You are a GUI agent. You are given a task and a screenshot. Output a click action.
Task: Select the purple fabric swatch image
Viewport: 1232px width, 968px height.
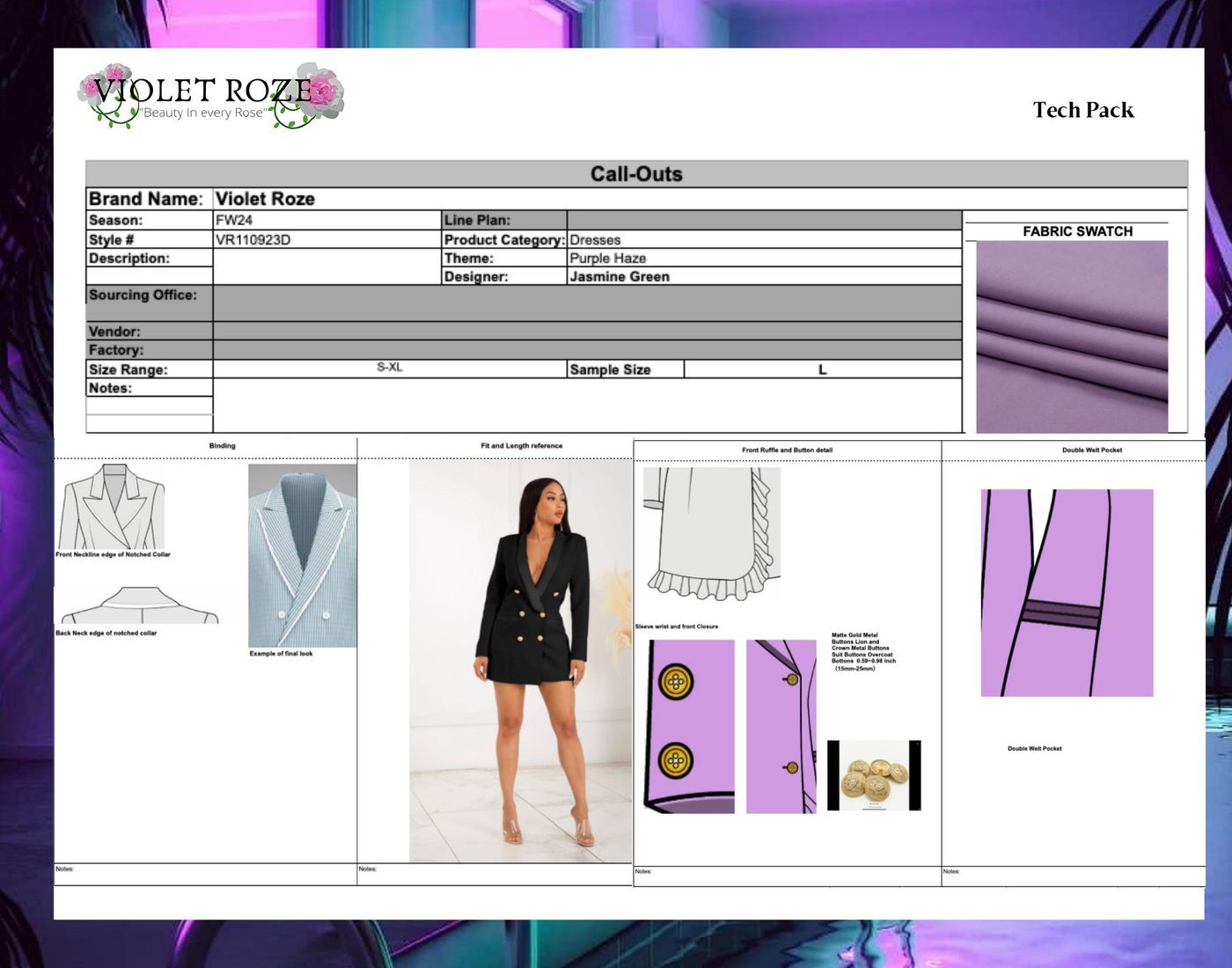(x=1072, y=336)
